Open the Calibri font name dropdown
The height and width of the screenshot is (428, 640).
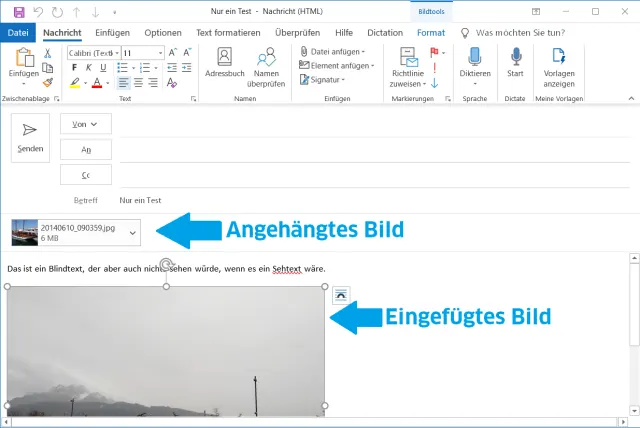coord(117,53)
